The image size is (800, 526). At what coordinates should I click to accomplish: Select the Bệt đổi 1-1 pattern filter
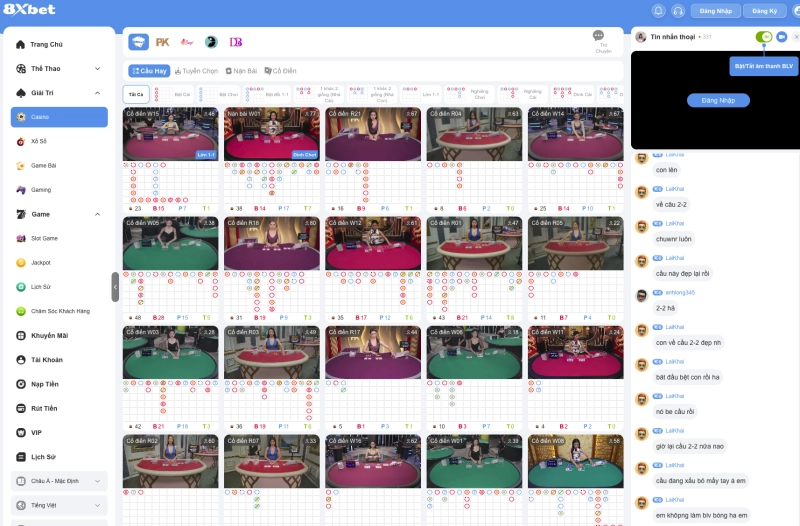tap(267, 94)
